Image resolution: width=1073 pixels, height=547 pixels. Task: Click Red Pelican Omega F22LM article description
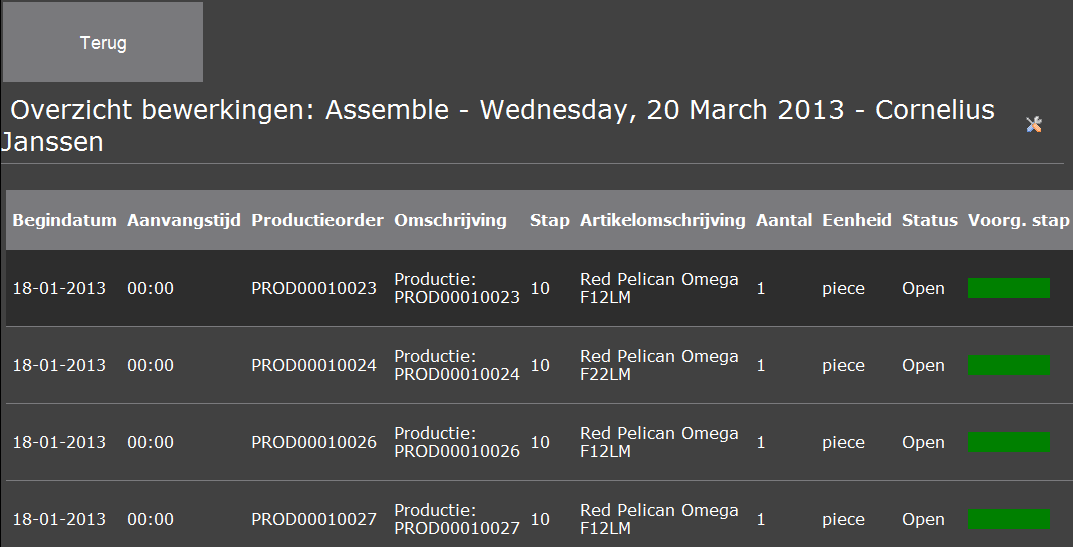click(x=659, y=366)
